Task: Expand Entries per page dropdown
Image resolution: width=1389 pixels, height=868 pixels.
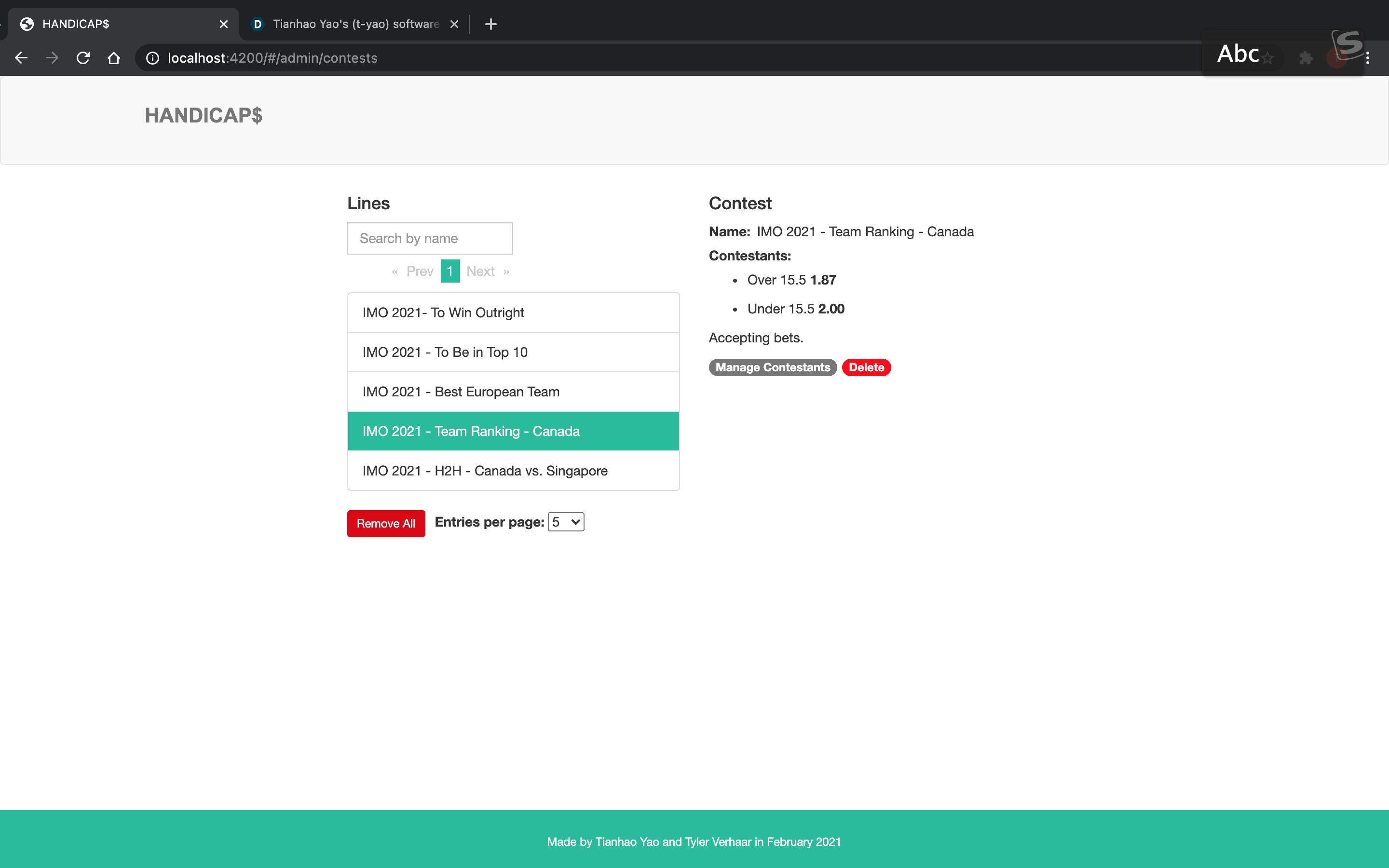Action: coord(566,522)
